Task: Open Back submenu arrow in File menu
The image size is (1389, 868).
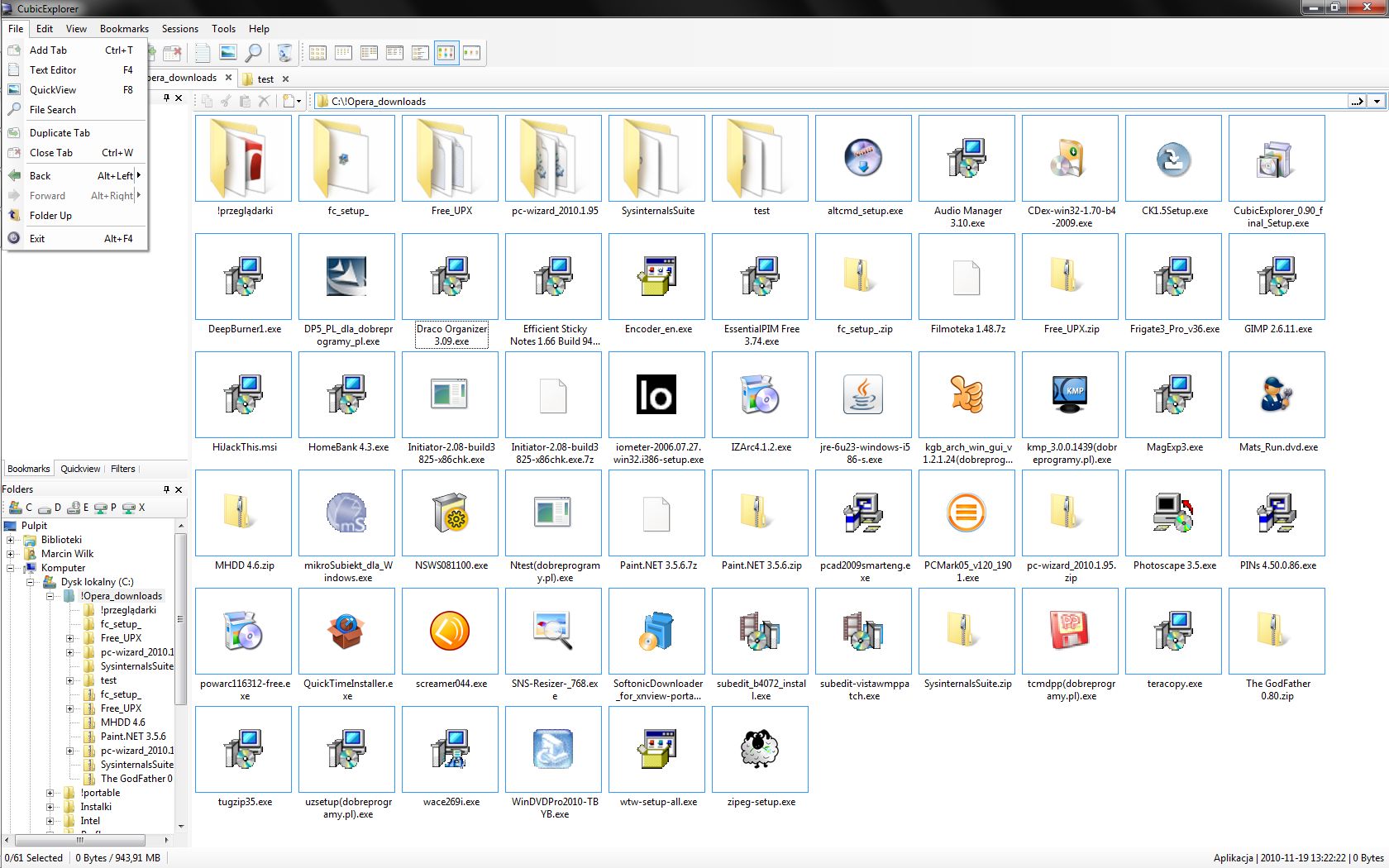Action: pos(138,175)
